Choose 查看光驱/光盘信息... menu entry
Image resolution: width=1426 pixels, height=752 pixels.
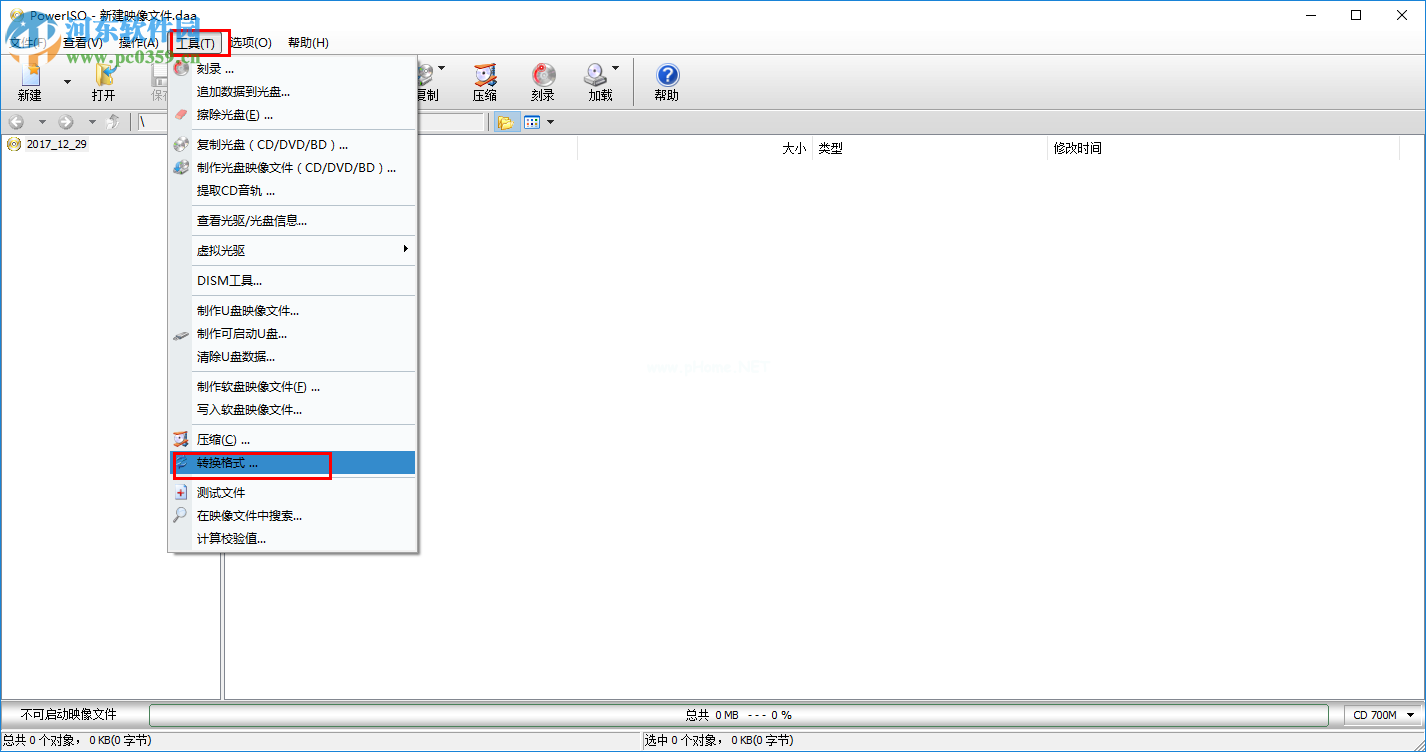point(292,221)
